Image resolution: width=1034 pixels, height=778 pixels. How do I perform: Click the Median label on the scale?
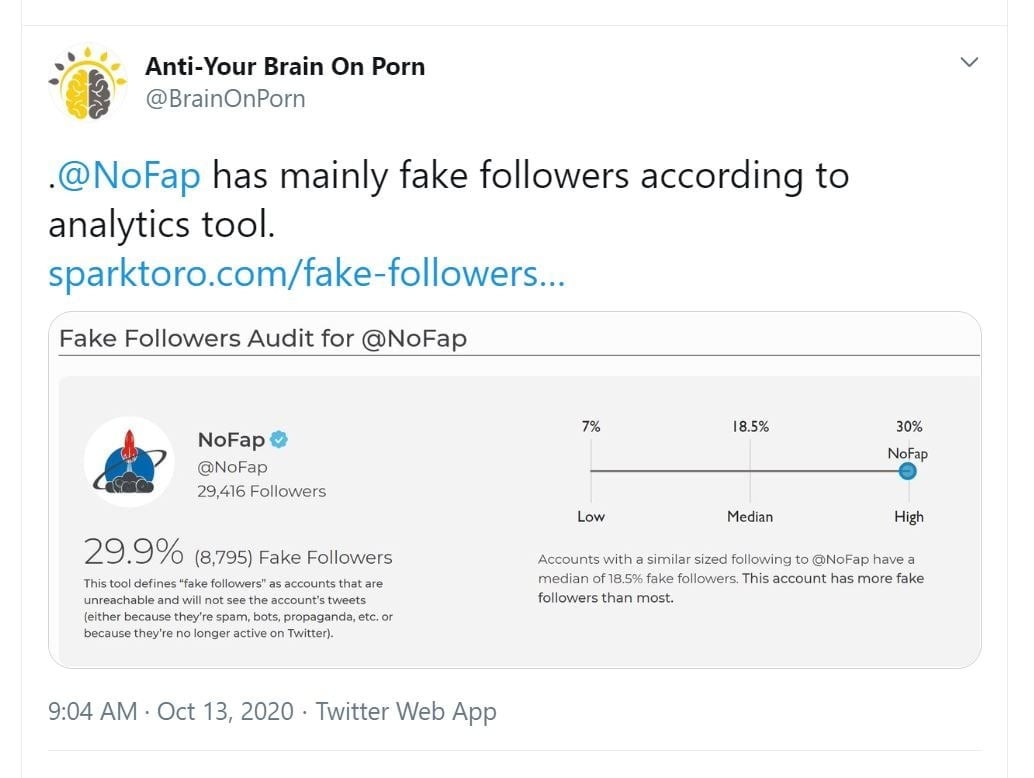750,517
